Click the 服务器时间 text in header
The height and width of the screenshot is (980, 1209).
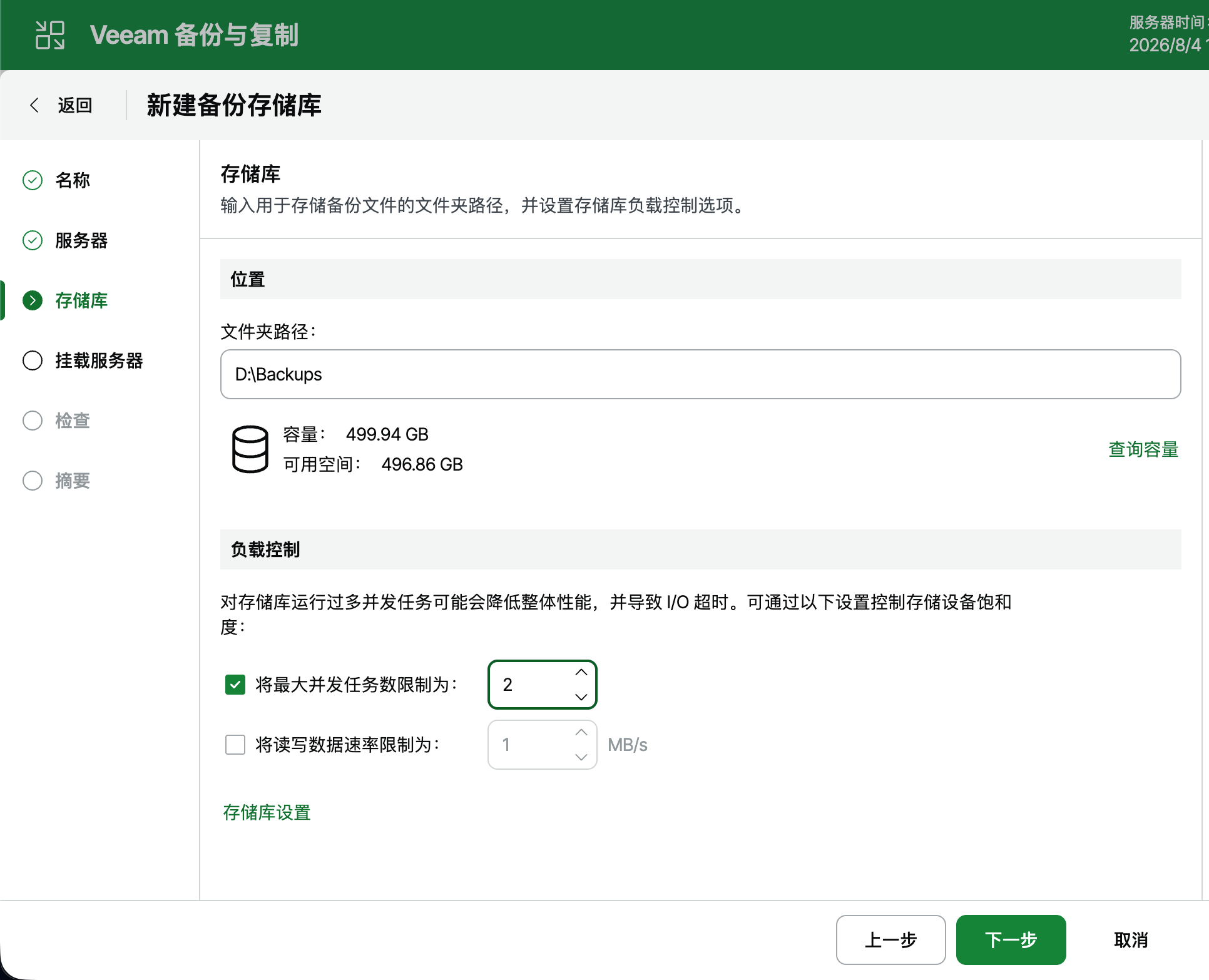tap(1169, 23)
